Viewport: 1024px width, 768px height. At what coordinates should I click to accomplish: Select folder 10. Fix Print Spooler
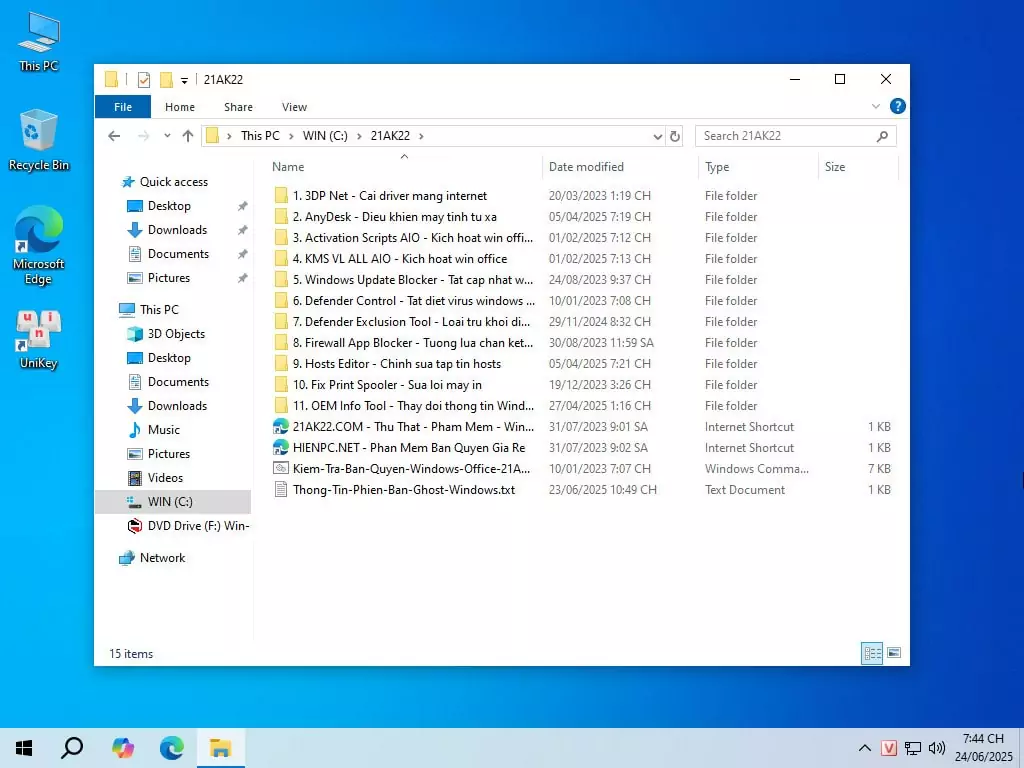click(387, 385)
